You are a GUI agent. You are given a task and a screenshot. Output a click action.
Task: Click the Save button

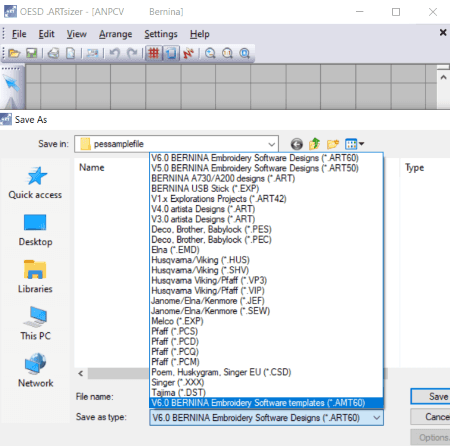[x=430, y=396]
